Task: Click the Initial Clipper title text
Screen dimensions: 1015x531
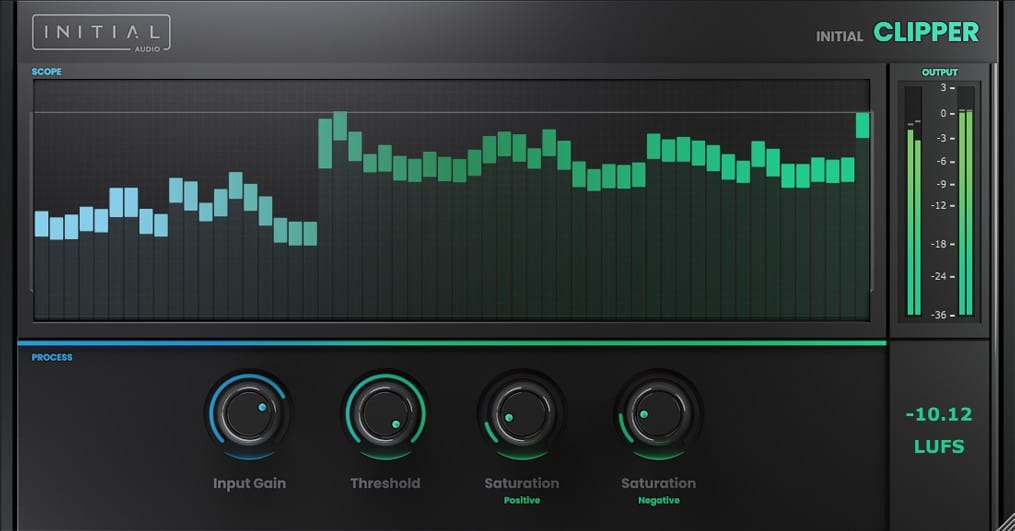Action: [897, 33]
